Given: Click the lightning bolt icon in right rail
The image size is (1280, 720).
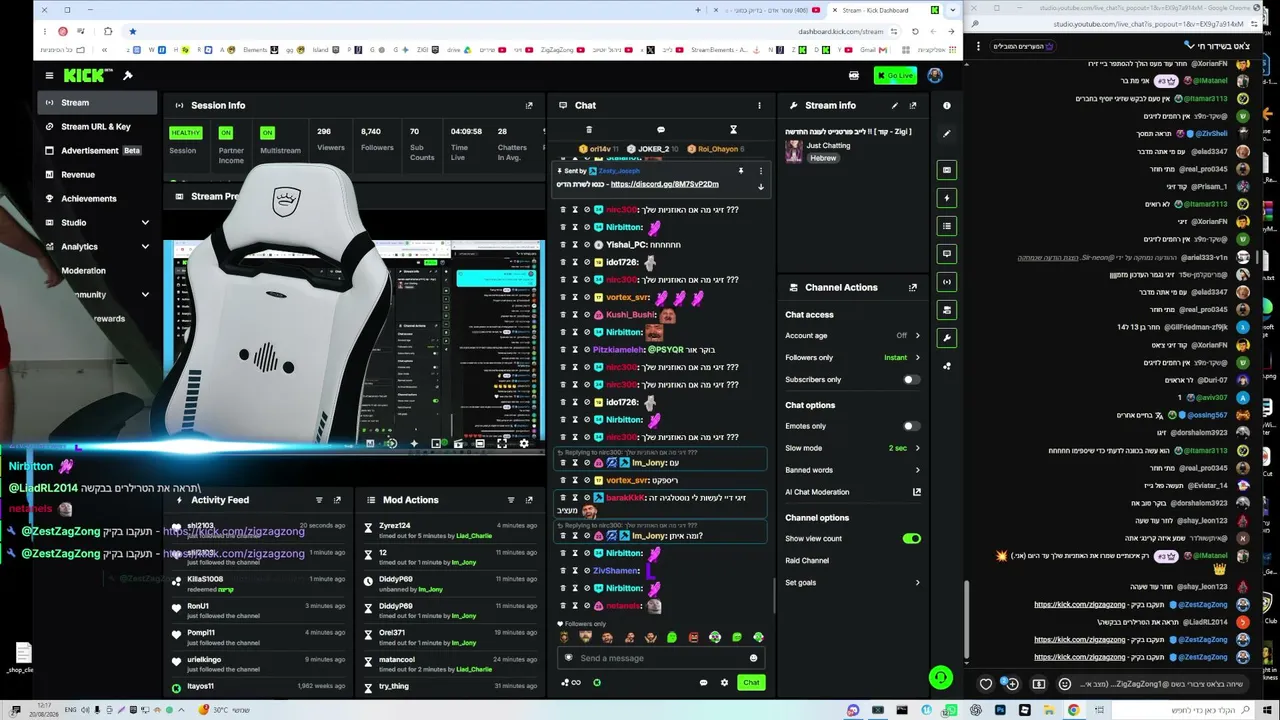Looking at the screenshot, I should (947, 198).
